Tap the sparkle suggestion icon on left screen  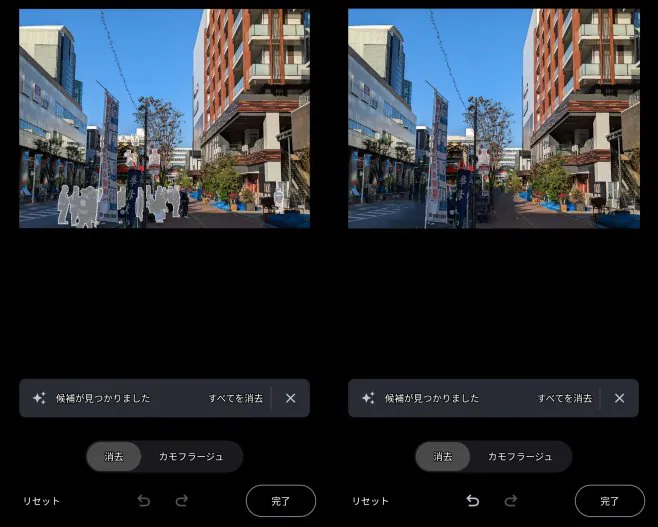pos(39,398)
